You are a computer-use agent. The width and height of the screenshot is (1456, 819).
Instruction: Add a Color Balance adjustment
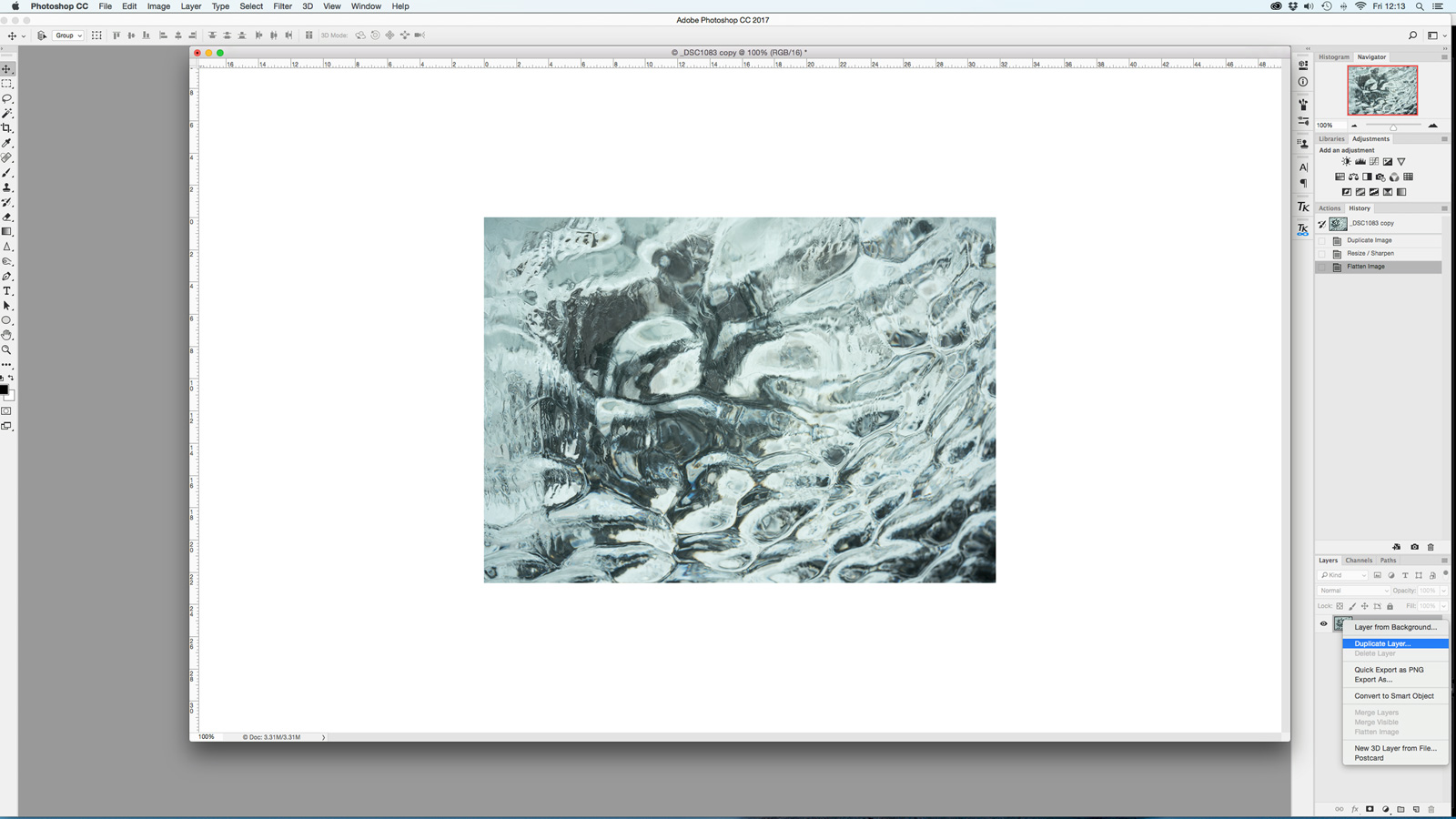coord(1353,177)
